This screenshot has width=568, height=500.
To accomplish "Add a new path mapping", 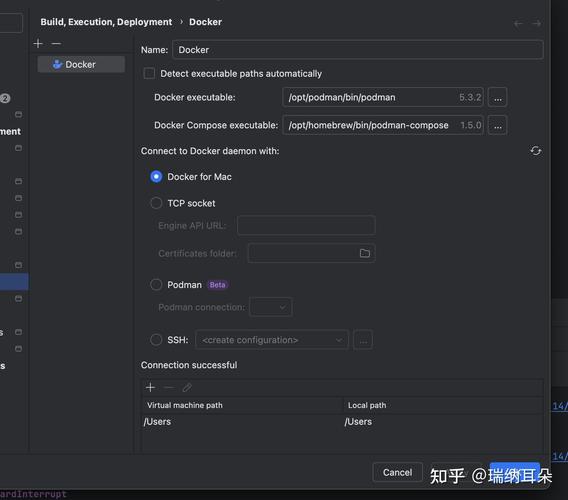I will point(150,388).
